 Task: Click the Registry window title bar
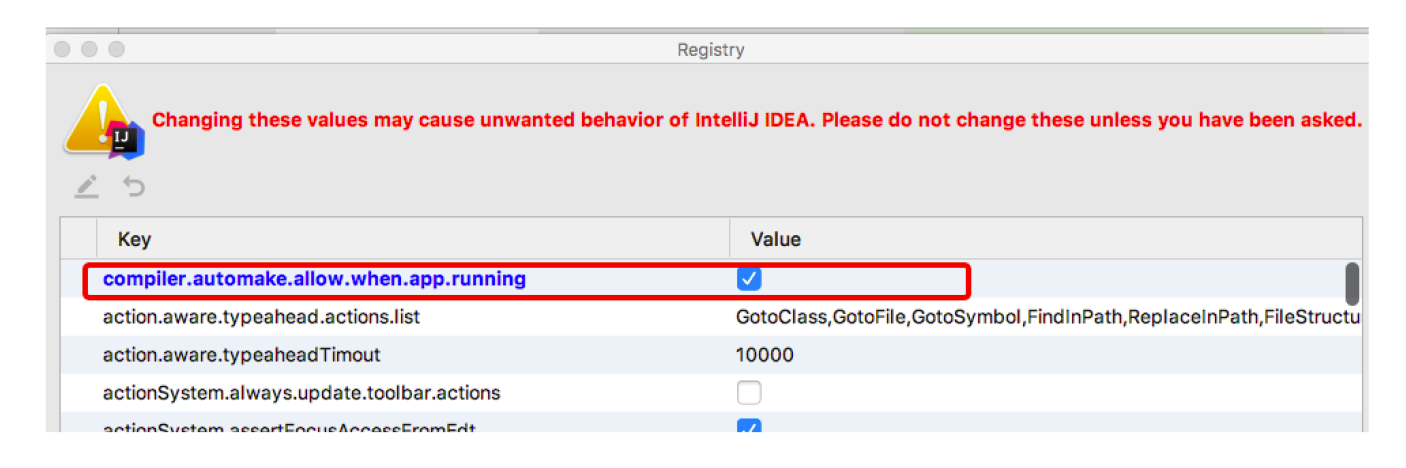pos(709,49)
